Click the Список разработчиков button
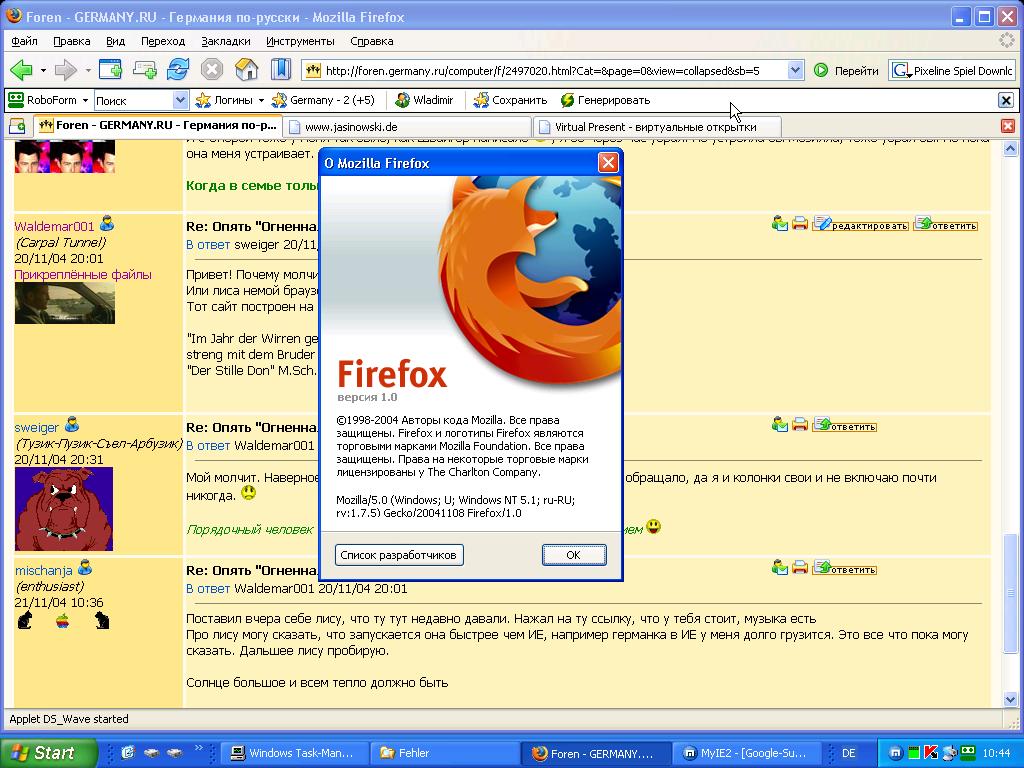 tap(398, 555)
